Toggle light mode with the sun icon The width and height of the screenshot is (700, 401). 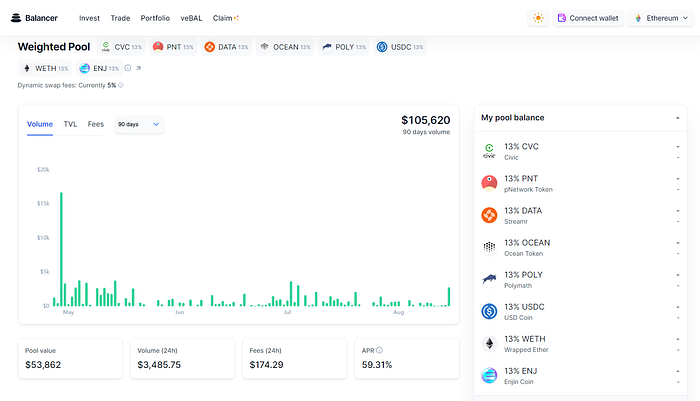point(539,18)
